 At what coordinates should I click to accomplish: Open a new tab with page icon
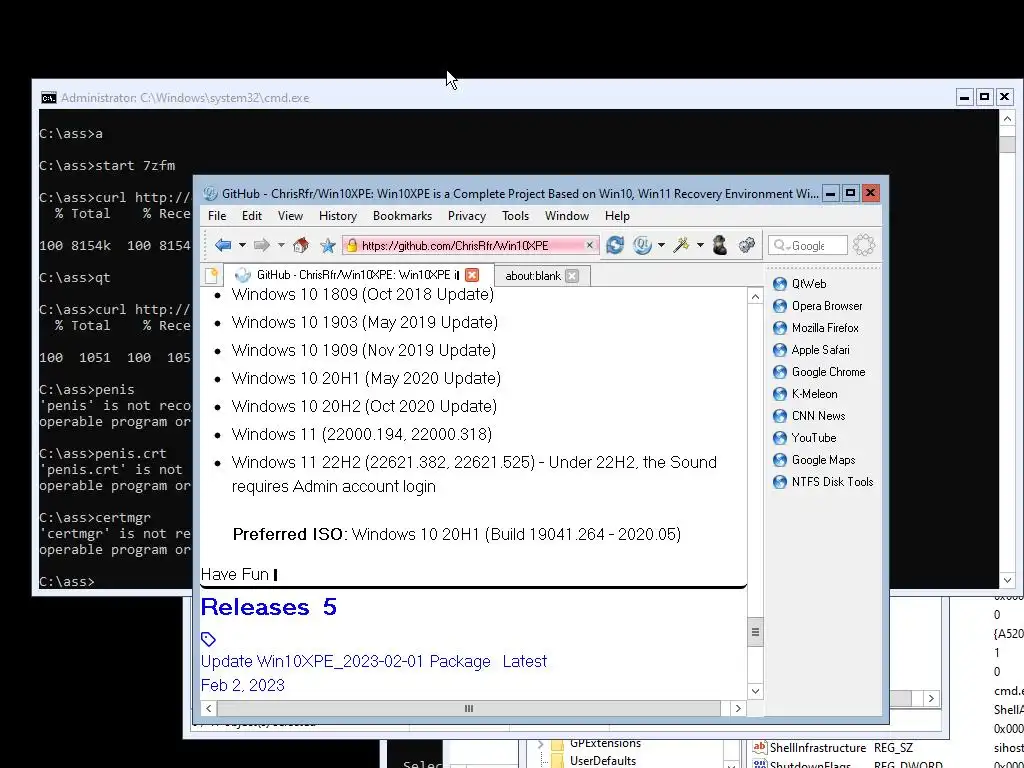[211, 276]
